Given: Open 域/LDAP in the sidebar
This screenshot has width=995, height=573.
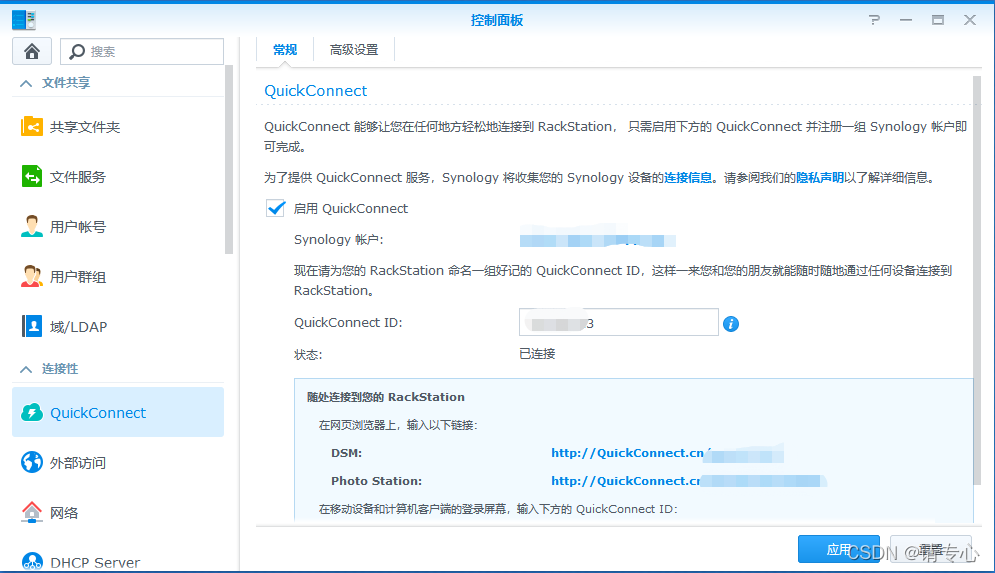Looking at the screenshot, I should [x=118, y=326].
